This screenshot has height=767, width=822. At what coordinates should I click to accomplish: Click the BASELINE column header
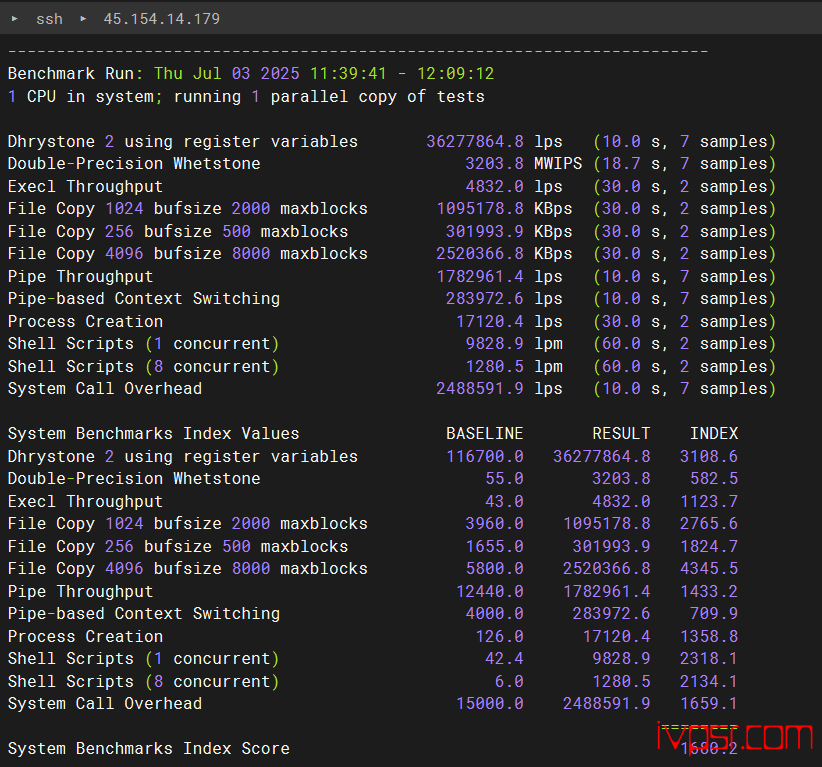tap(484, 434)
